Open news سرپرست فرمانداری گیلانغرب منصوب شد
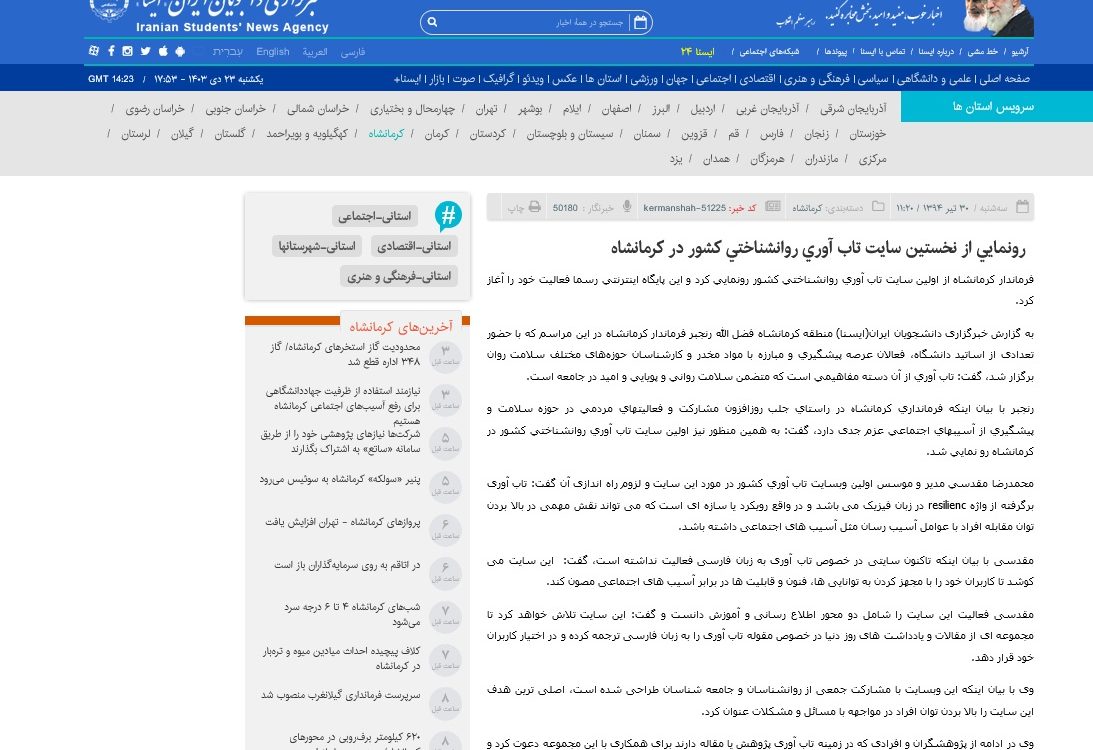The height and width of the screenshot is (750, 1093). click(341, 695)
